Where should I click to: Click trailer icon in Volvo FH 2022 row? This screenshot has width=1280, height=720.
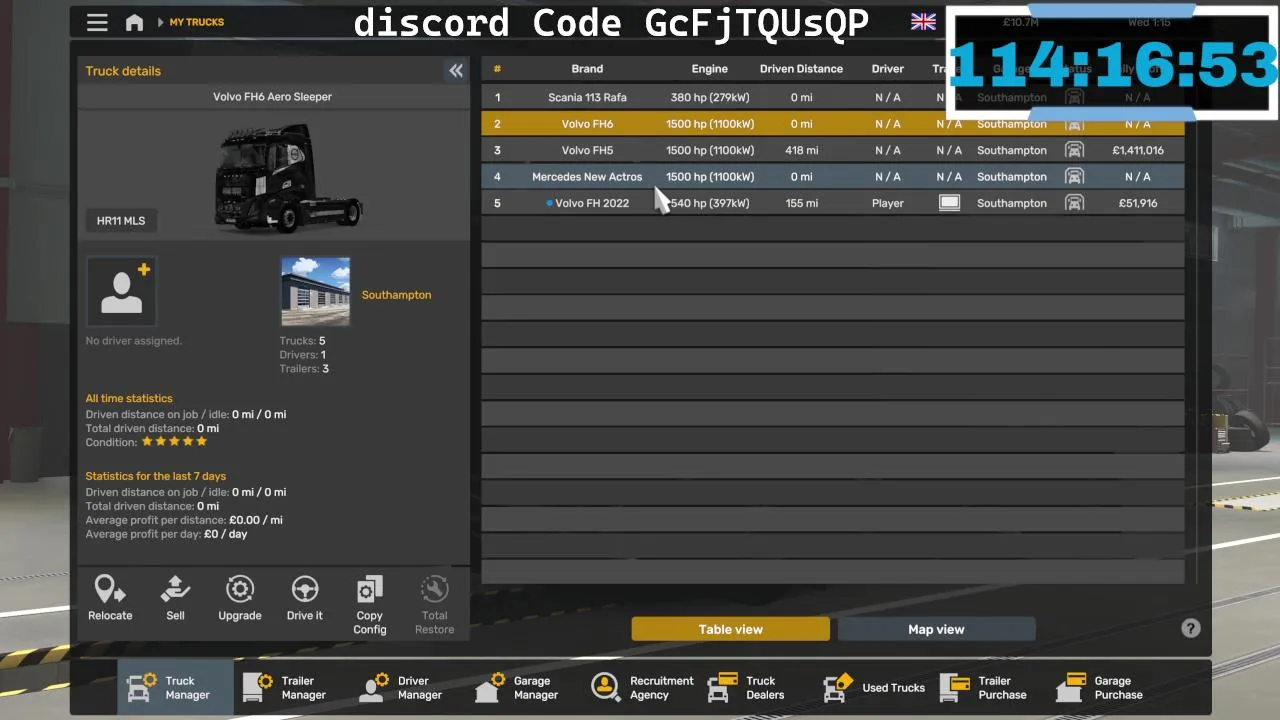pos(949,203)
